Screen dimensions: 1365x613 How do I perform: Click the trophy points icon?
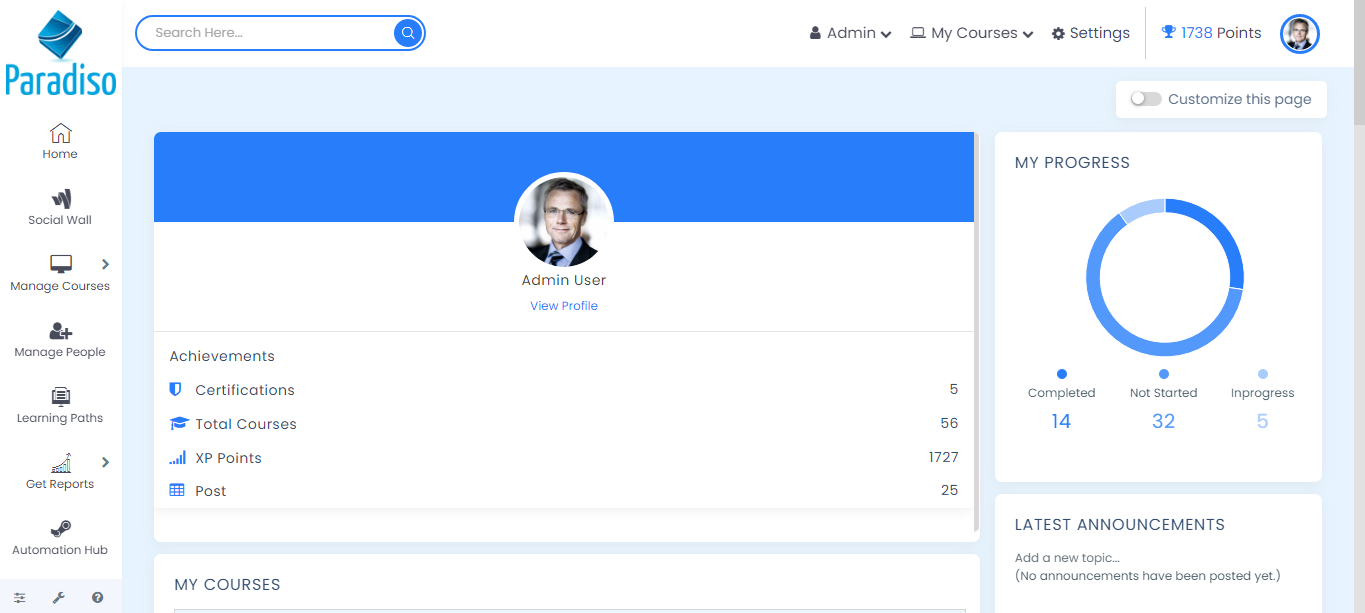point(1168,33)
